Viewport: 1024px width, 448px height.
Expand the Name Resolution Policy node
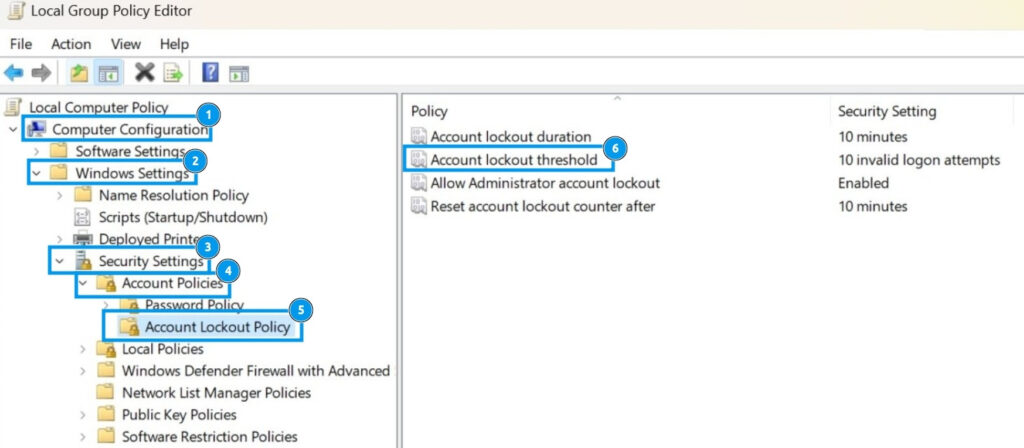[59, 195]
